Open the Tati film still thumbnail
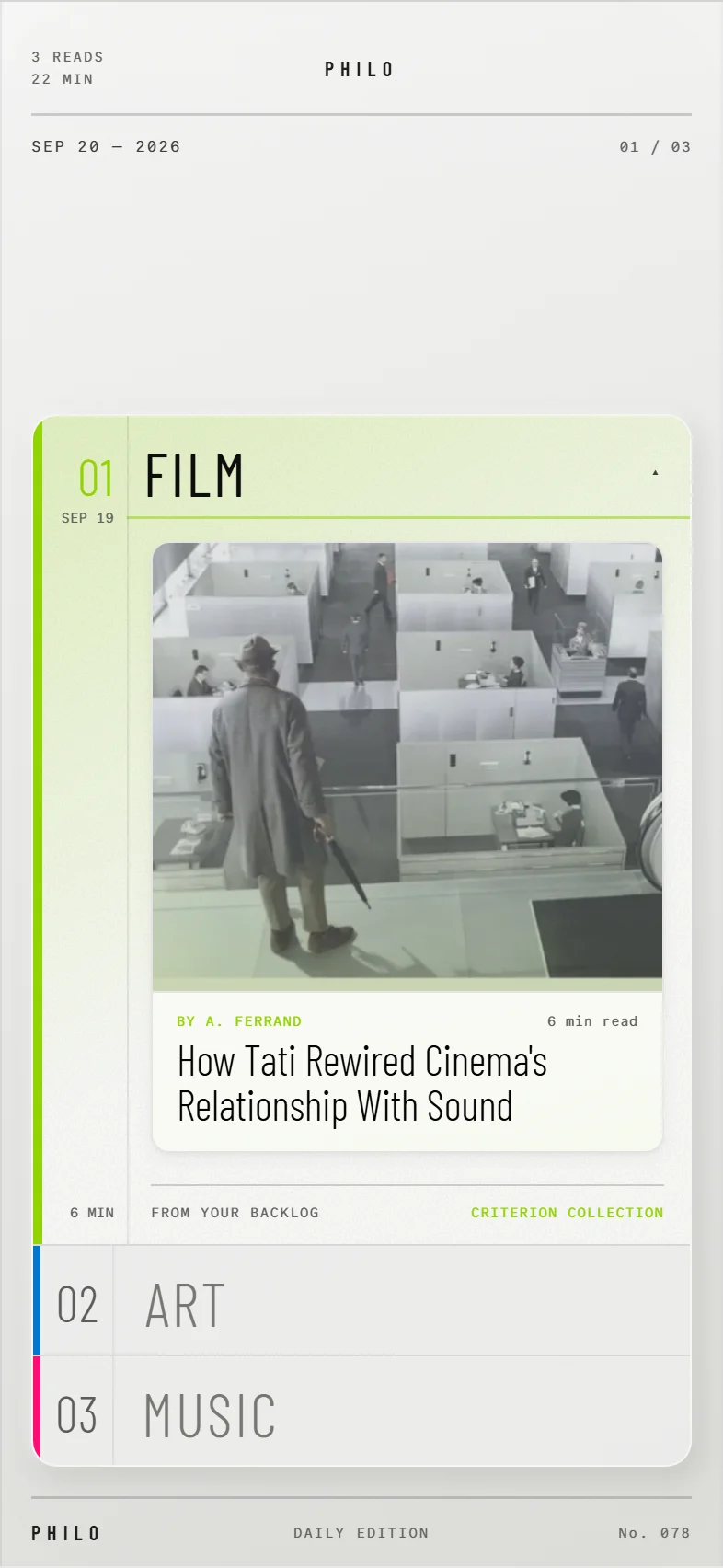 407,767
